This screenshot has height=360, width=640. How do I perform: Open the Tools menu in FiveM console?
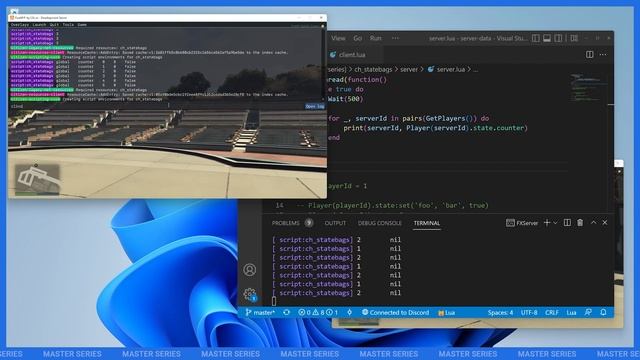coord(68,25)
